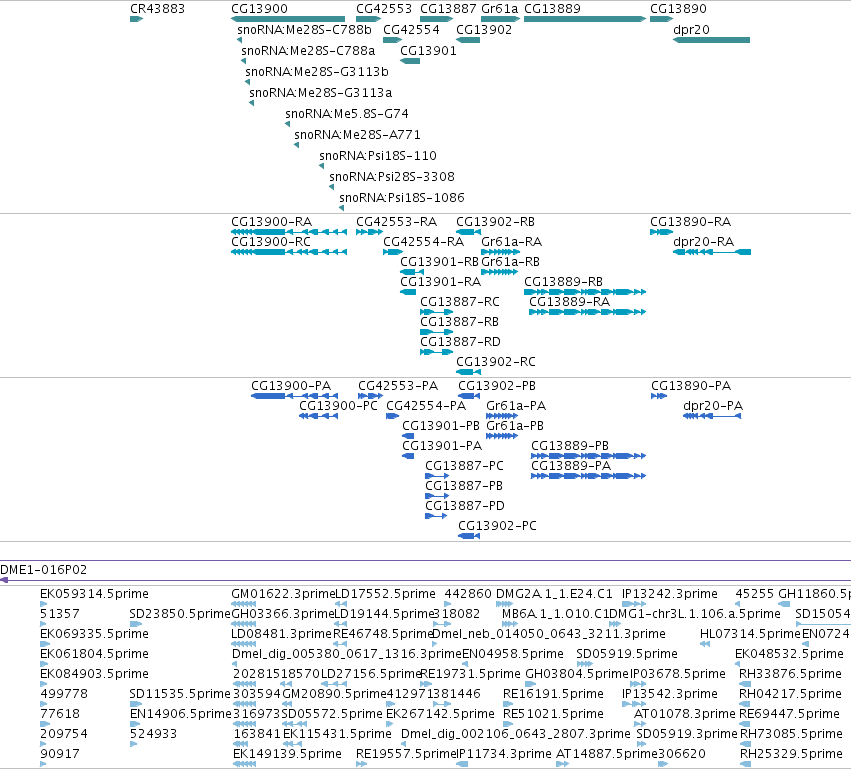Select the Gr61a gene glyph
Image resolution: width=851 pixels, height=769 pixels.
coord(501,19)
